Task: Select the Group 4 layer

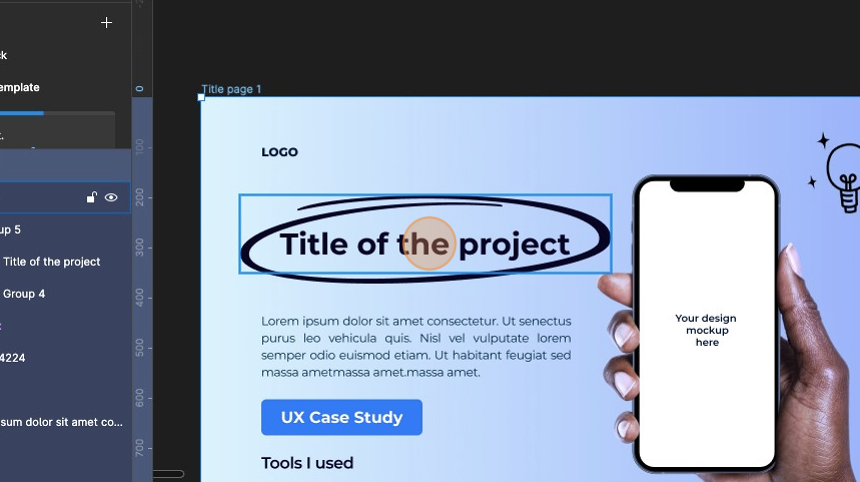Action: coord(24,294)
